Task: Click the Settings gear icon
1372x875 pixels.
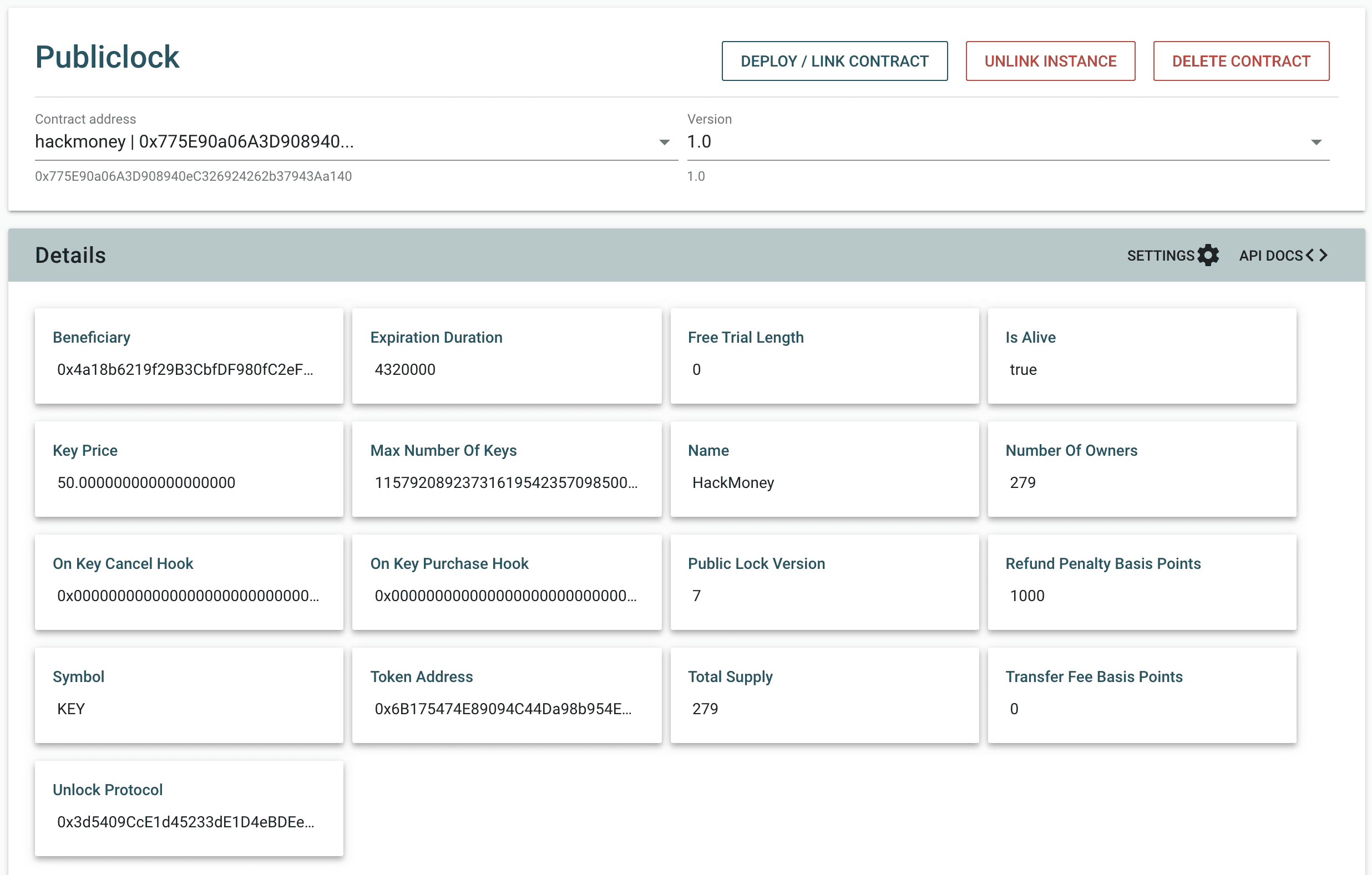Action: coord(1208,255)
